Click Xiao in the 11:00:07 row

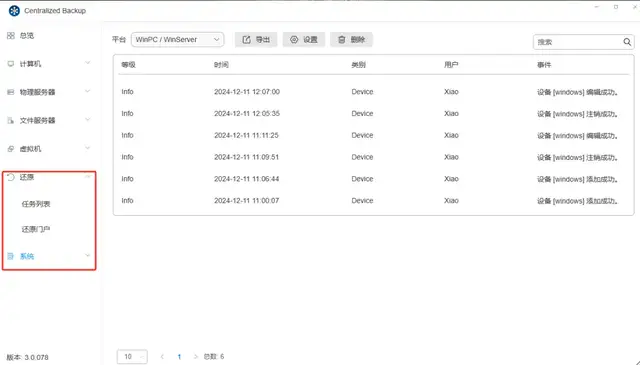451,201
